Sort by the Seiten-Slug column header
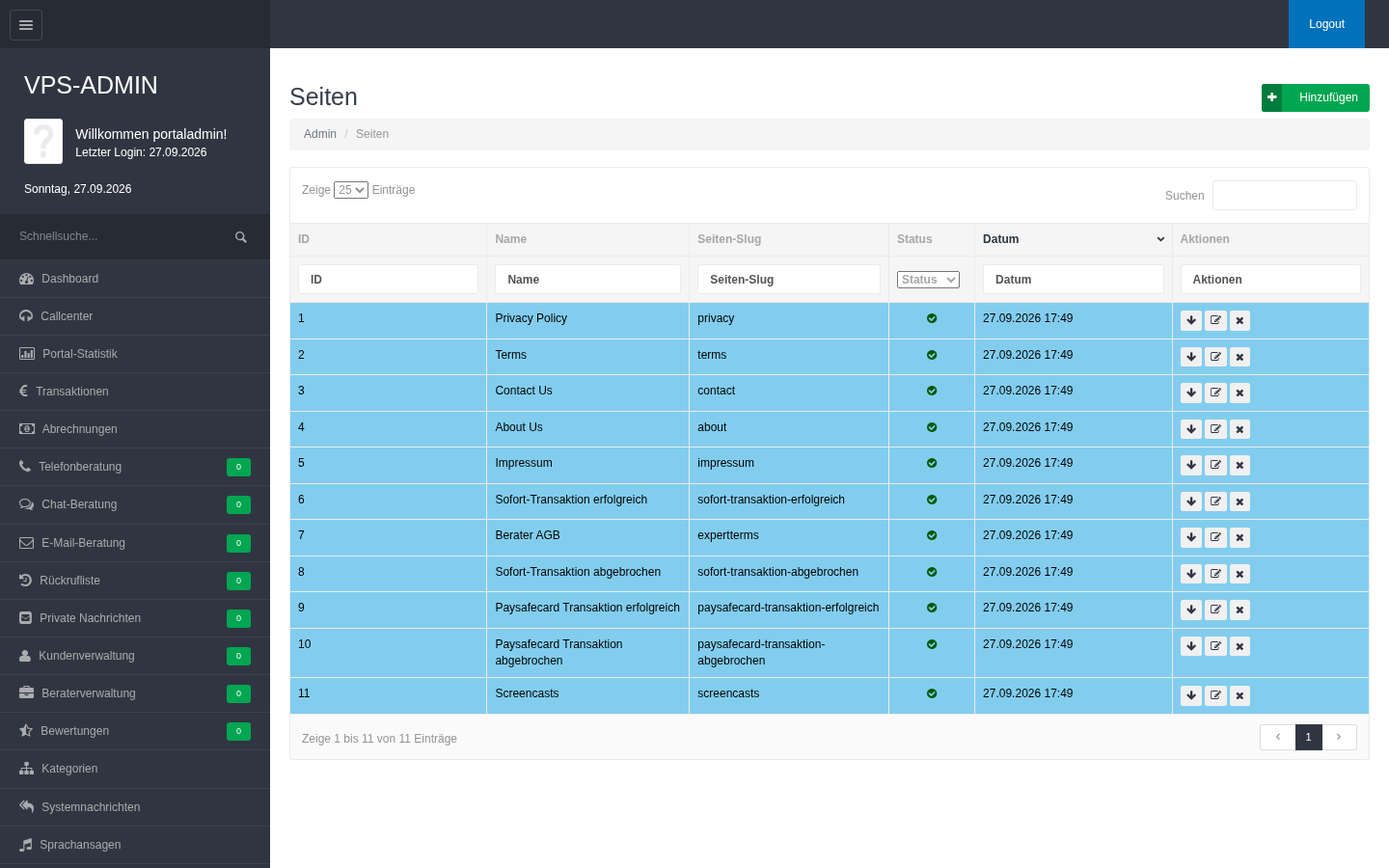 [789, 239]
